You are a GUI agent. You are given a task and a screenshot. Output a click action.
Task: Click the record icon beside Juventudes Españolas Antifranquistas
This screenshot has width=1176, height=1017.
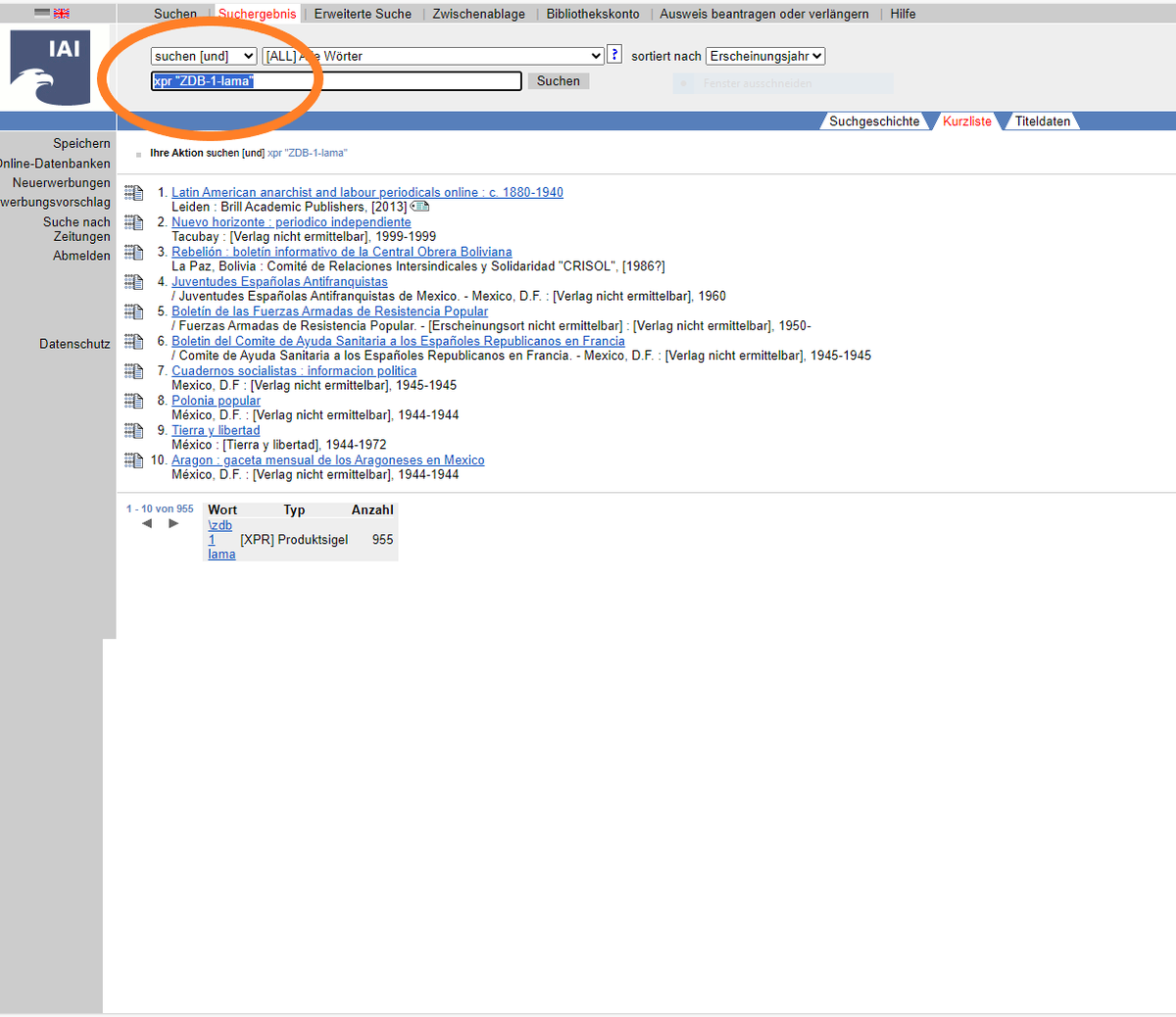134,282
